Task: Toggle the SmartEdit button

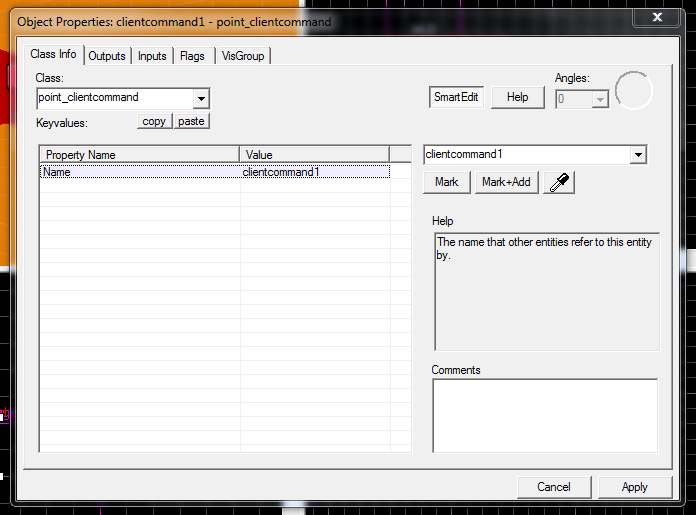Action: pos(456,97)
